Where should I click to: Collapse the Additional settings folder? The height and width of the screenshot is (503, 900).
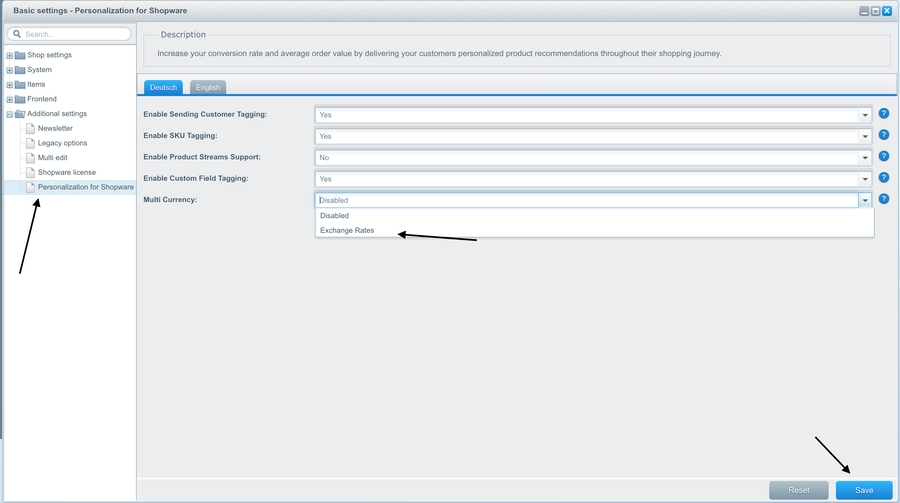click(x=10, y=114)
